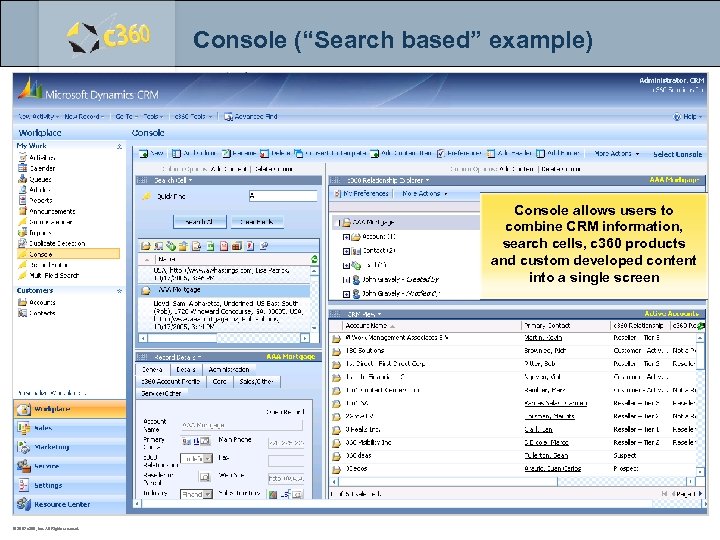
Task: Open the Go To menu
Action: pos(126,117)
